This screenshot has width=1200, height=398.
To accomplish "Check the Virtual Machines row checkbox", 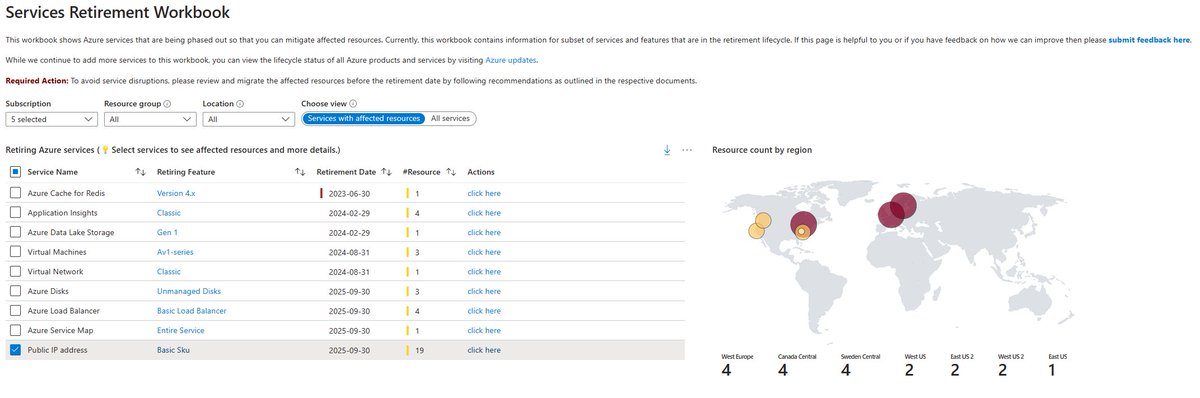I will click(15, 252).
